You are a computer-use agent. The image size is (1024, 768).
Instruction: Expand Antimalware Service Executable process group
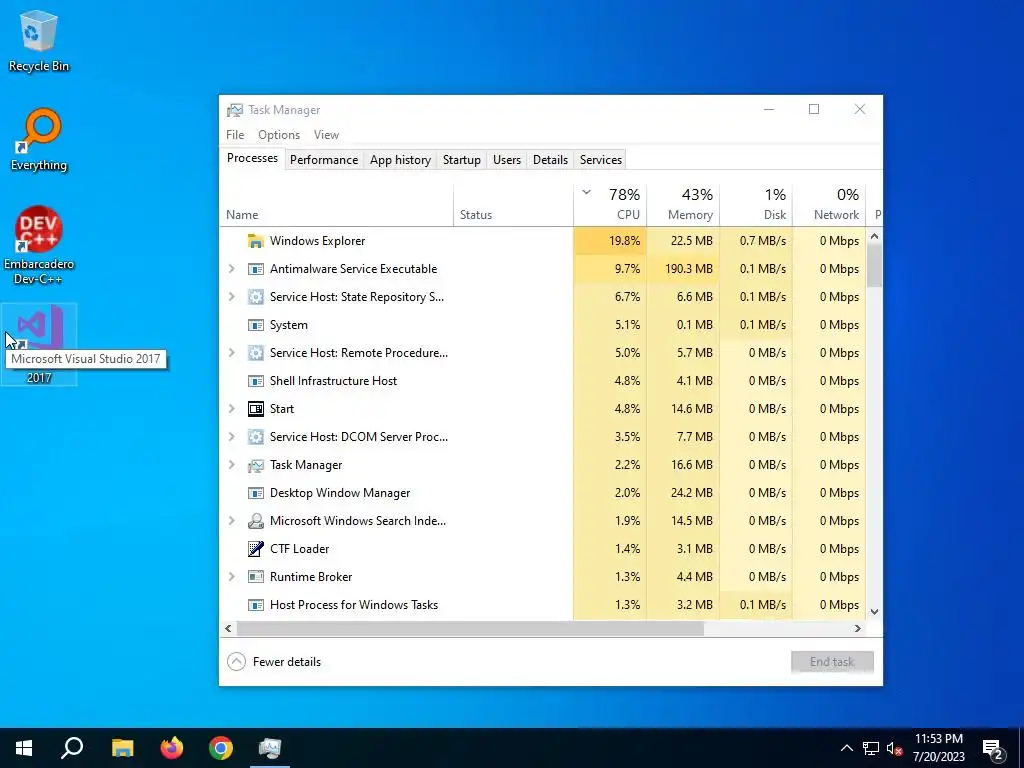click(232, 269)
